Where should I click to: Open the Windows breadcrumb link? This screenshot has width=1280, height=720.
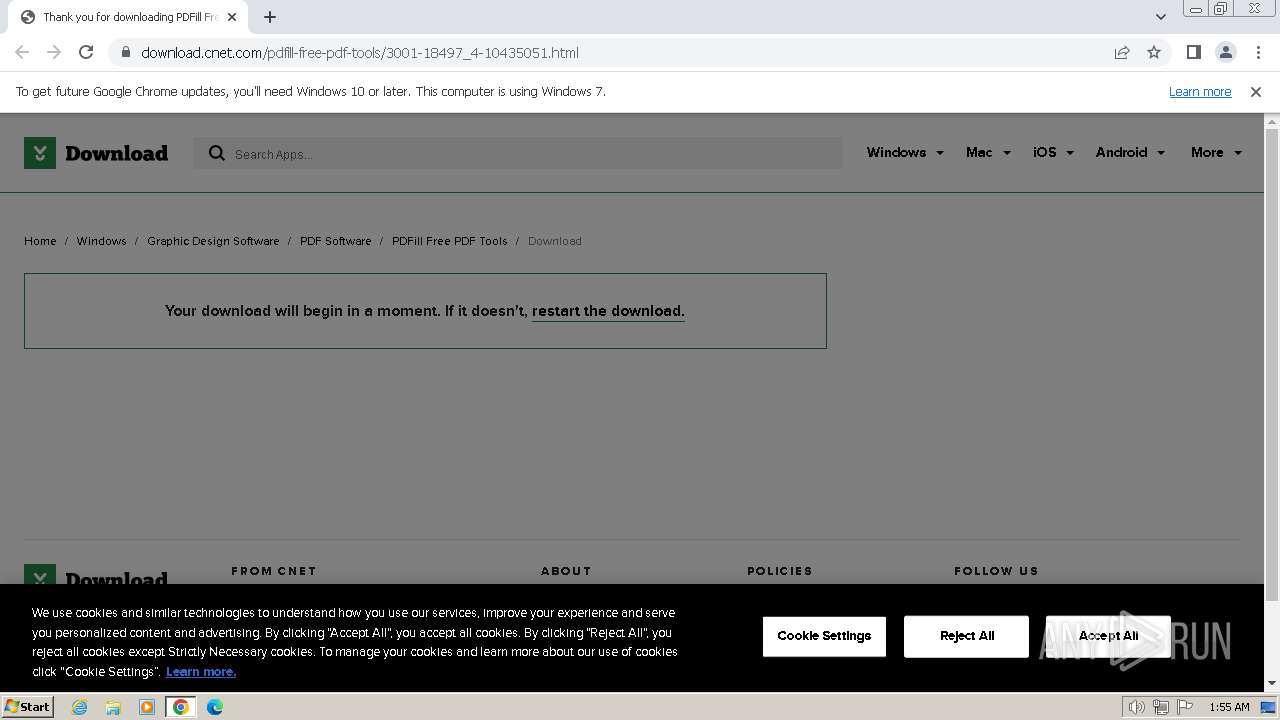click(101, 241)
